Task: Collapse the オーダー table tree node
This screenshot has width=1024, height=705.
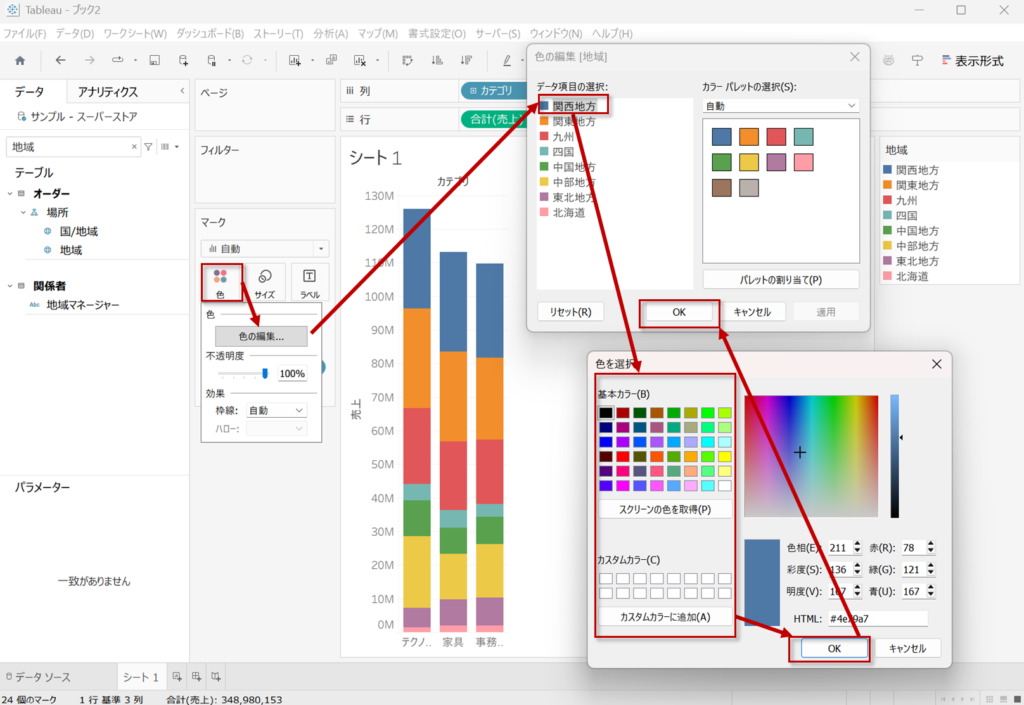Action: (x=10, y=194)
